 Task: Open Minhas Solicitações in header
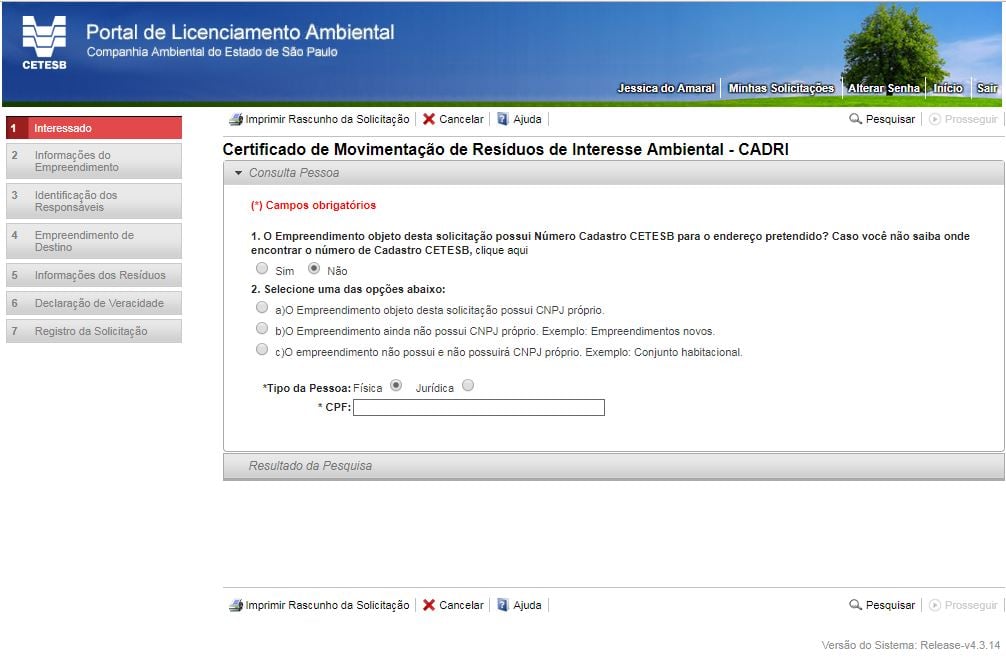pos(781,88)
